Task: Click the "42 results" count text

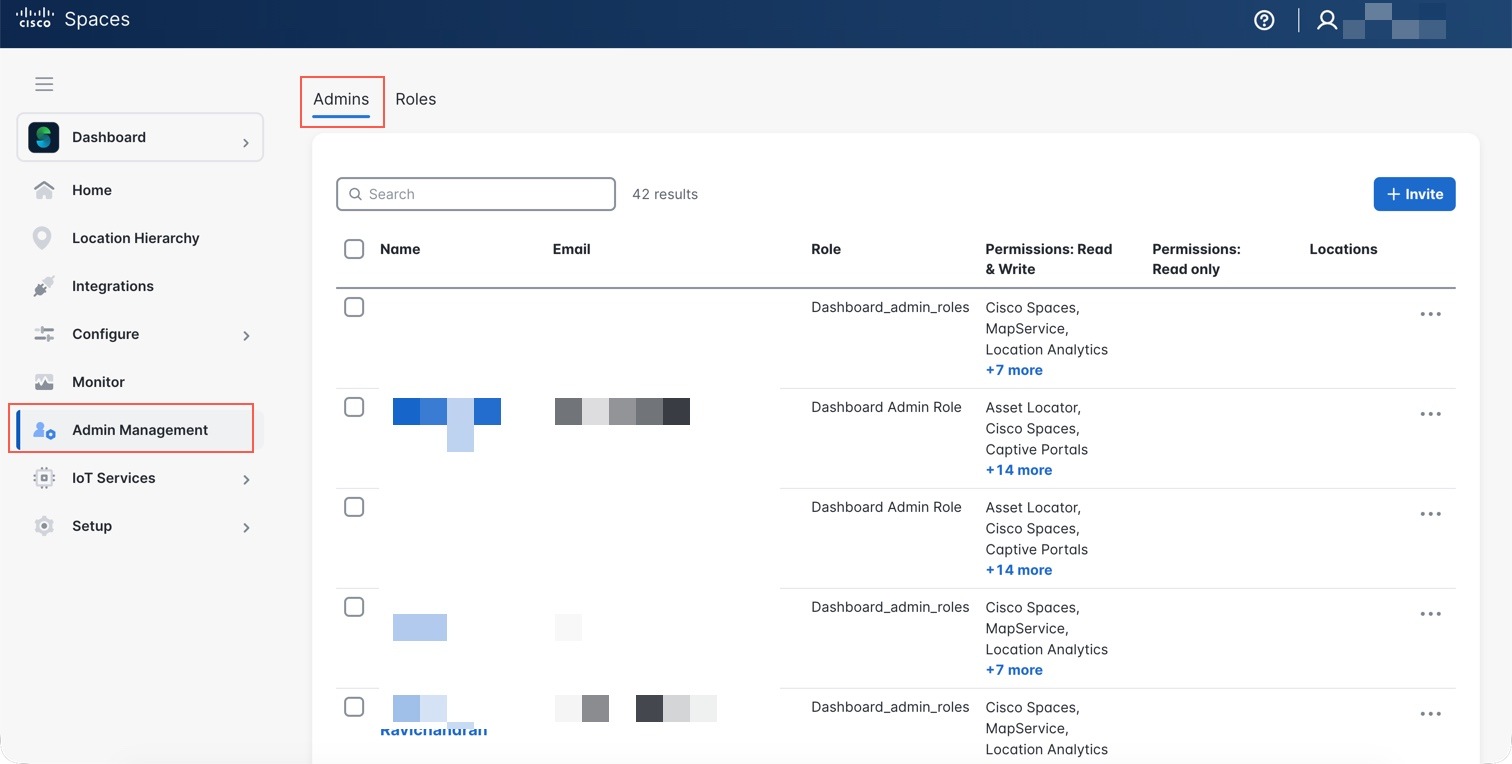Action: pos(665,194)
